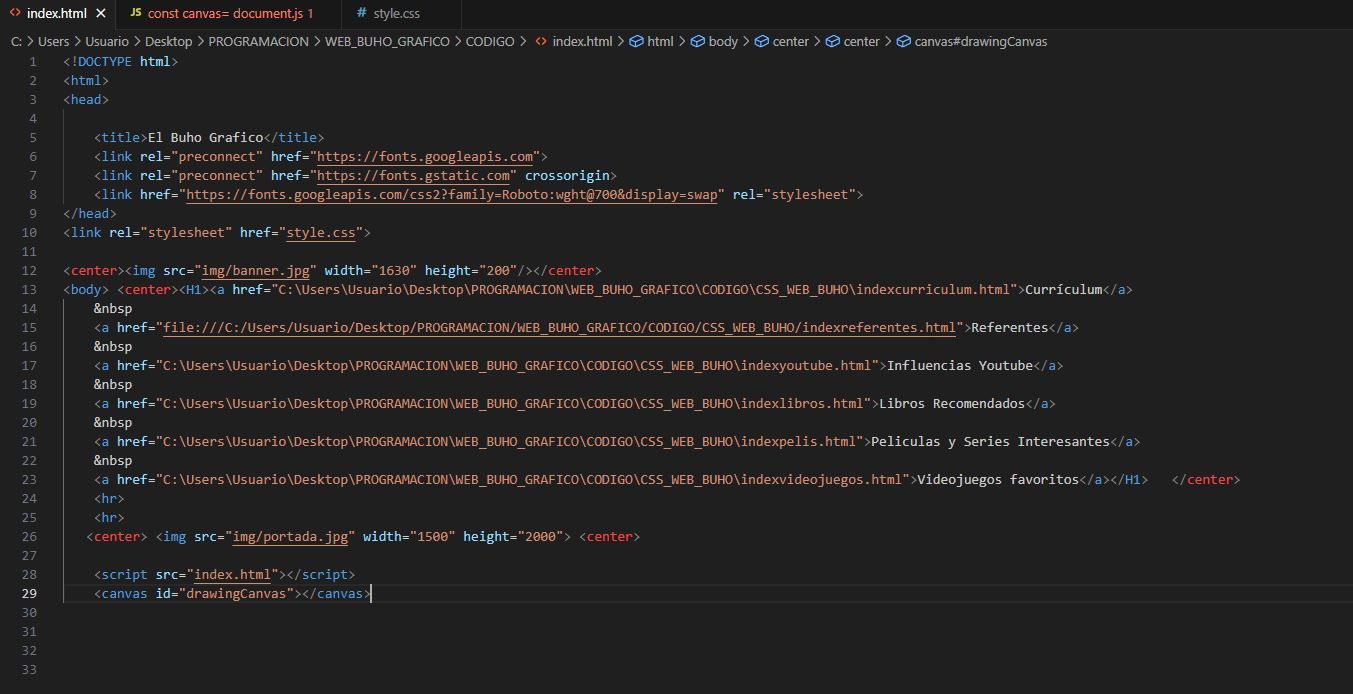1353x694 pixels.
Task: Click the crossorigin attribute on line 7
Action: pyautogui.click(x=567, y=176)
